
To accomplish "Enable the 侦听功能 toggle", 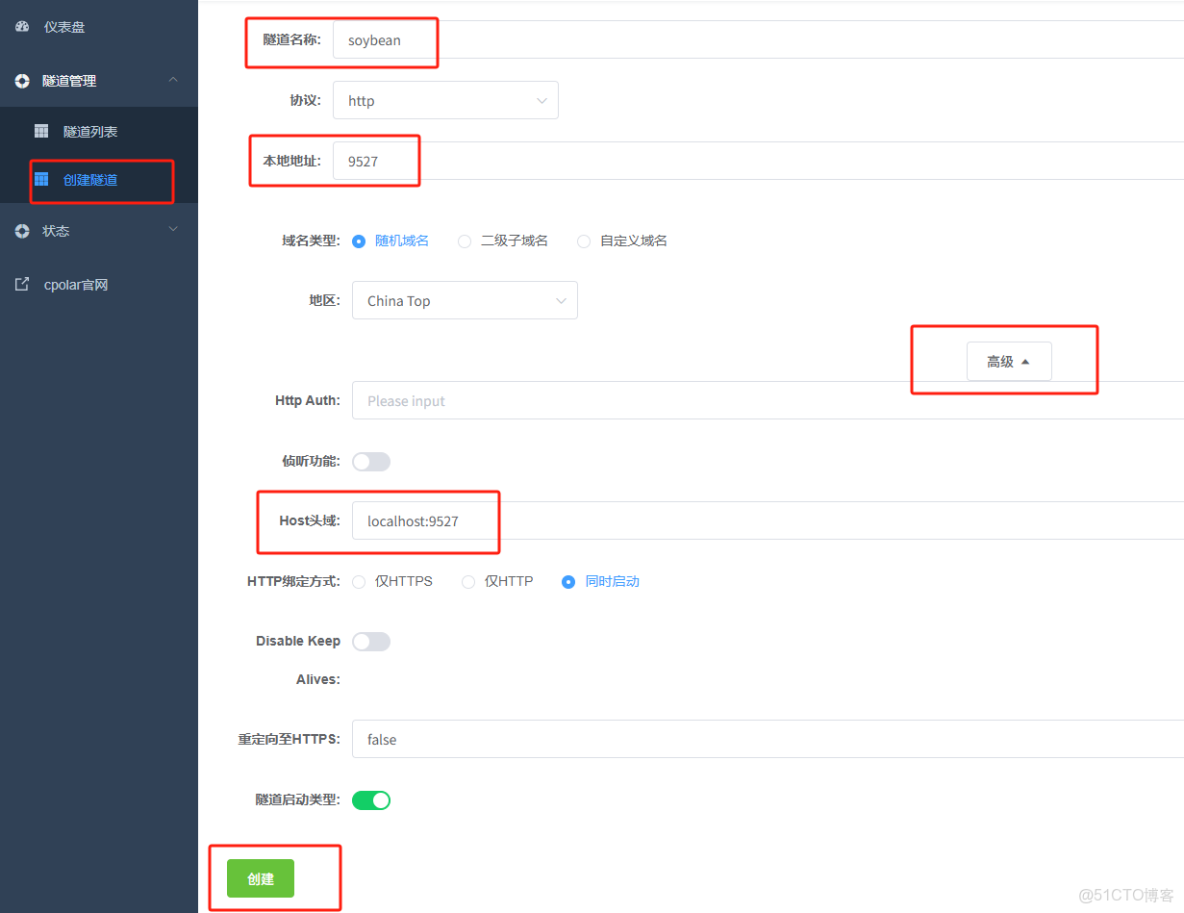I will 371,461.
